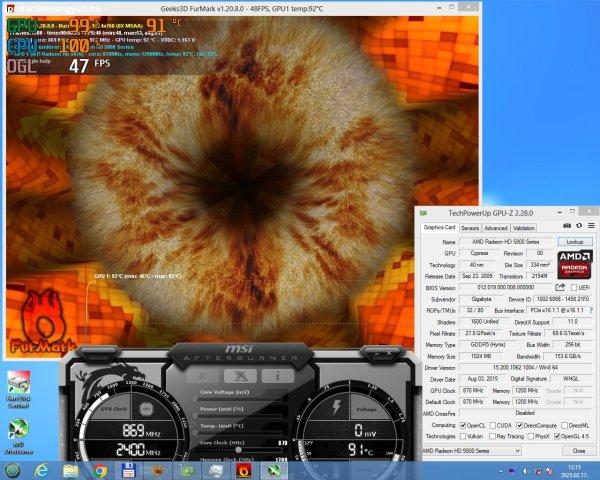Adjust the Core Clock slider in Afterburner

click(x=240, y=449)
